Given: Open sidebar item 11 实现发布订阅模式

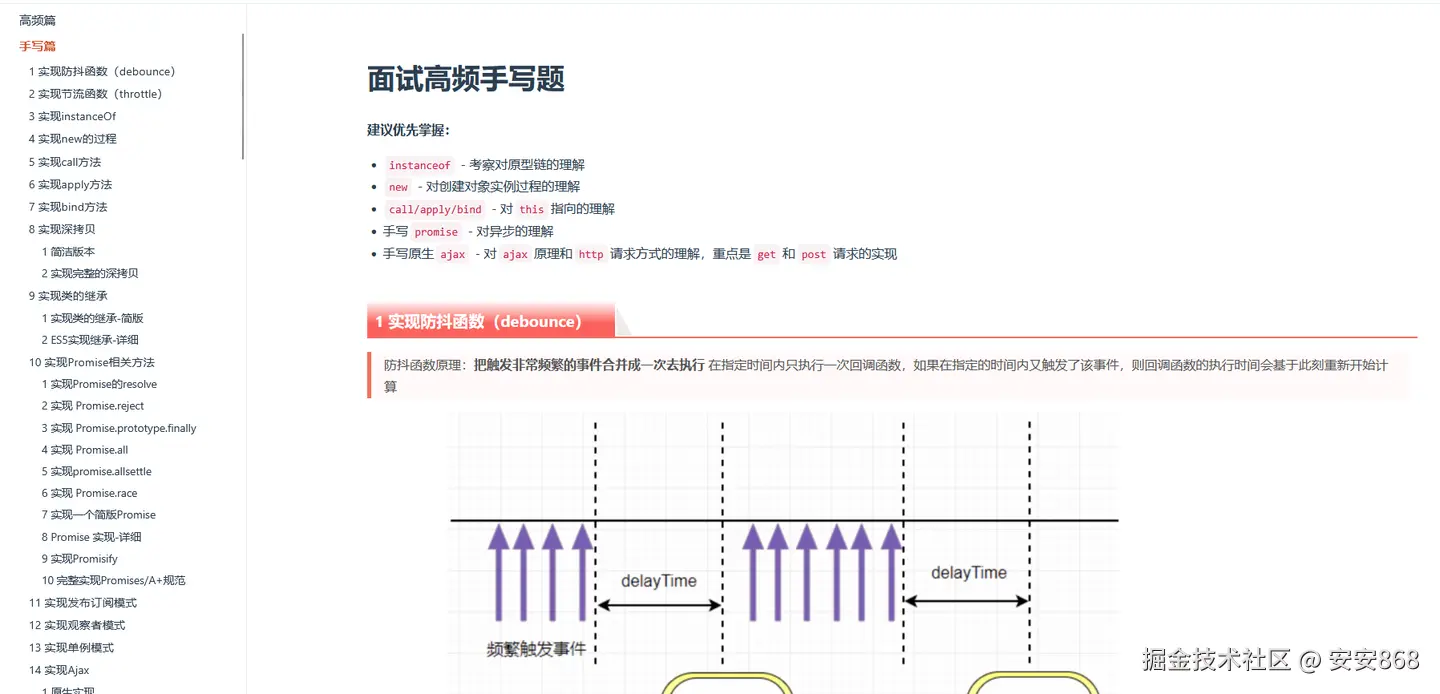Looking at the screenshot, I should (83, 603).
